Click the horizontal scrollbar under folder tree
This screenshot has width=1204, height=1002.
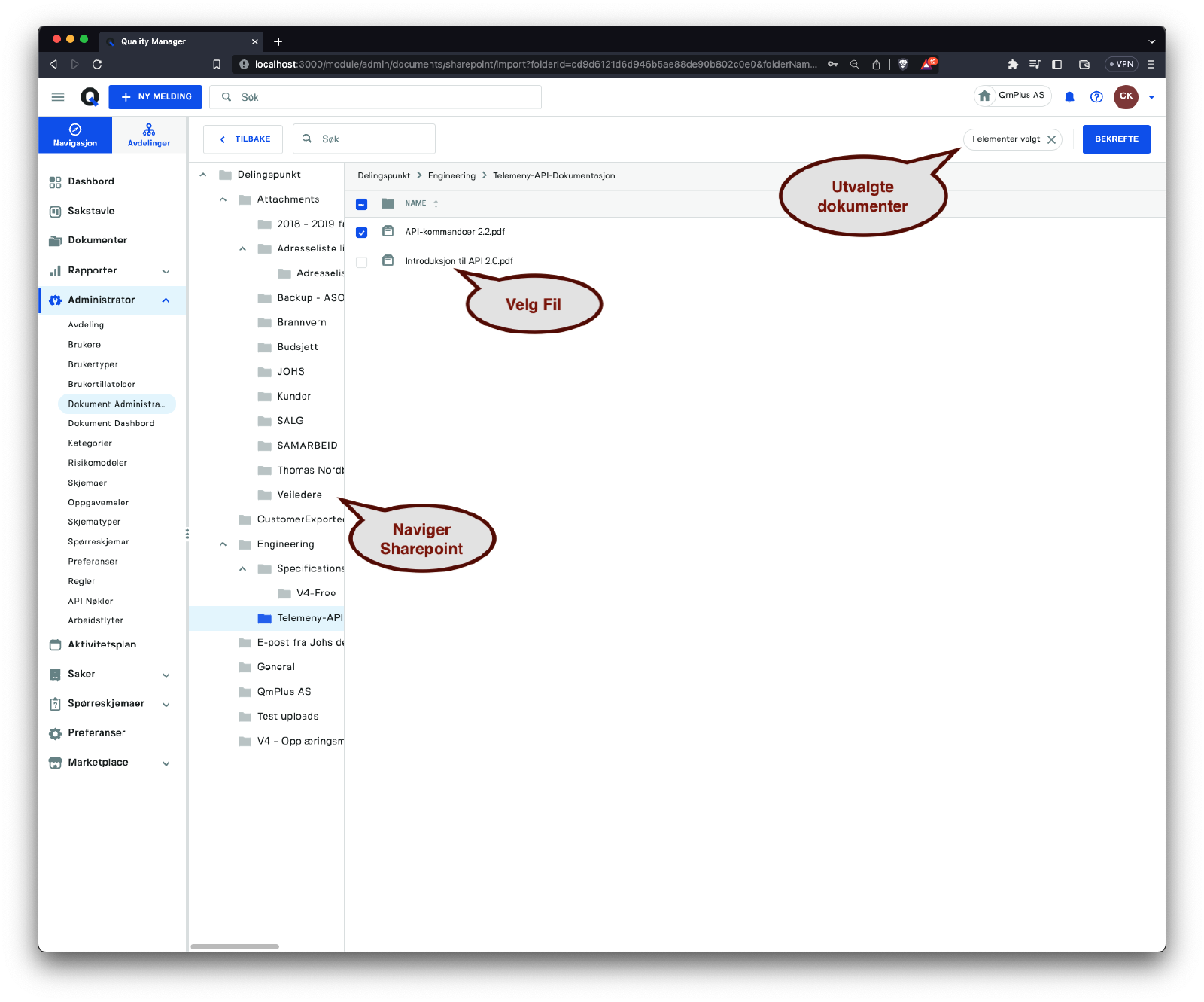pos(235,946)
